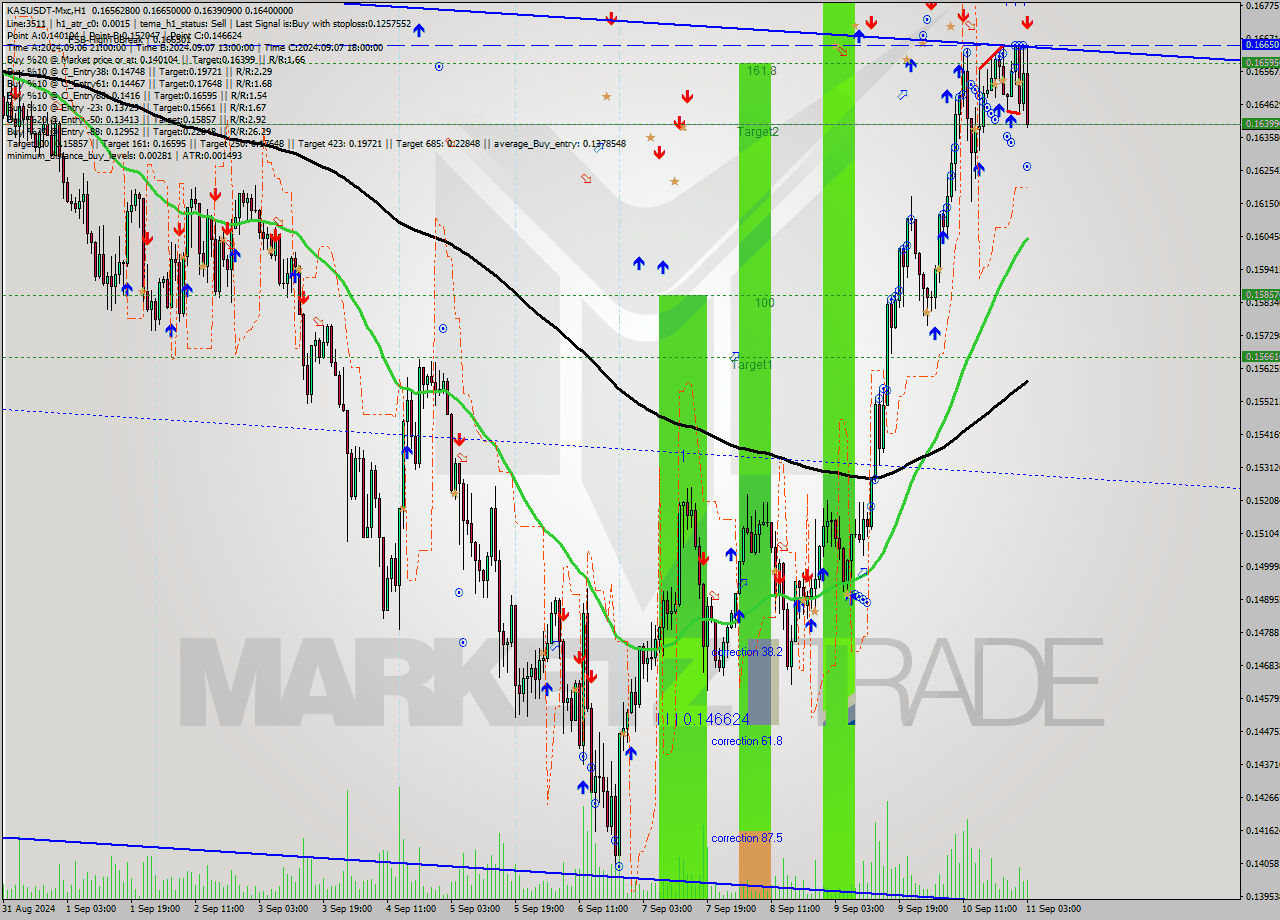The width and height of the screenshot is (1280, 920).
Task: Click the '11 Sep 03:00' time label
Action: (x=1051, y=909)
